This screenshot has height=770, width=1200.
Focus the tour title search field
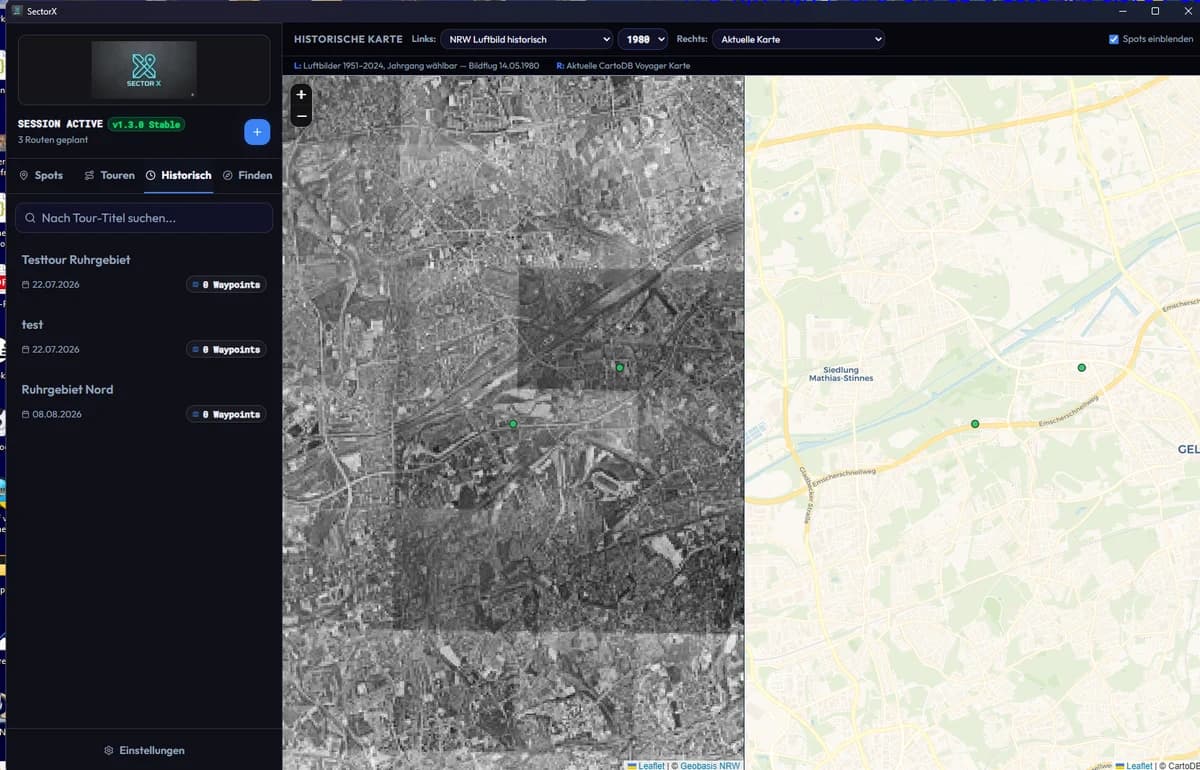tap(144, 218)
